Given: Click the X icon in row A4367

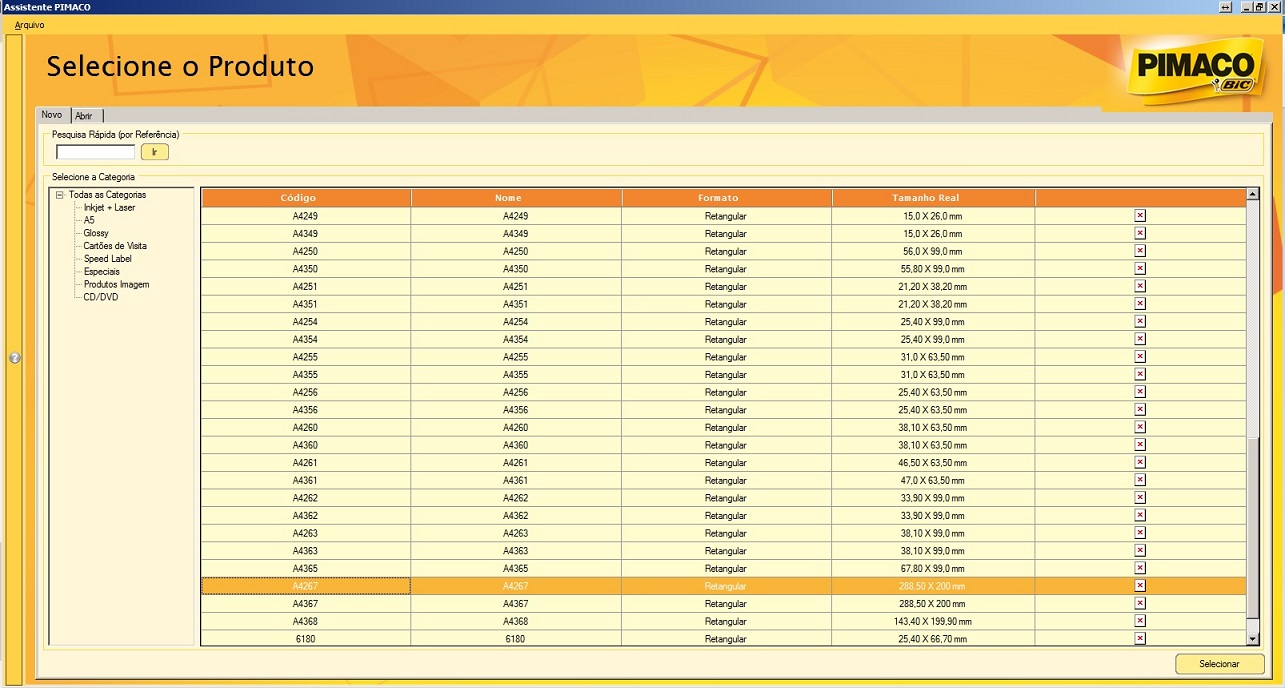Looking at the screenshot, I should pos(1140,603).
